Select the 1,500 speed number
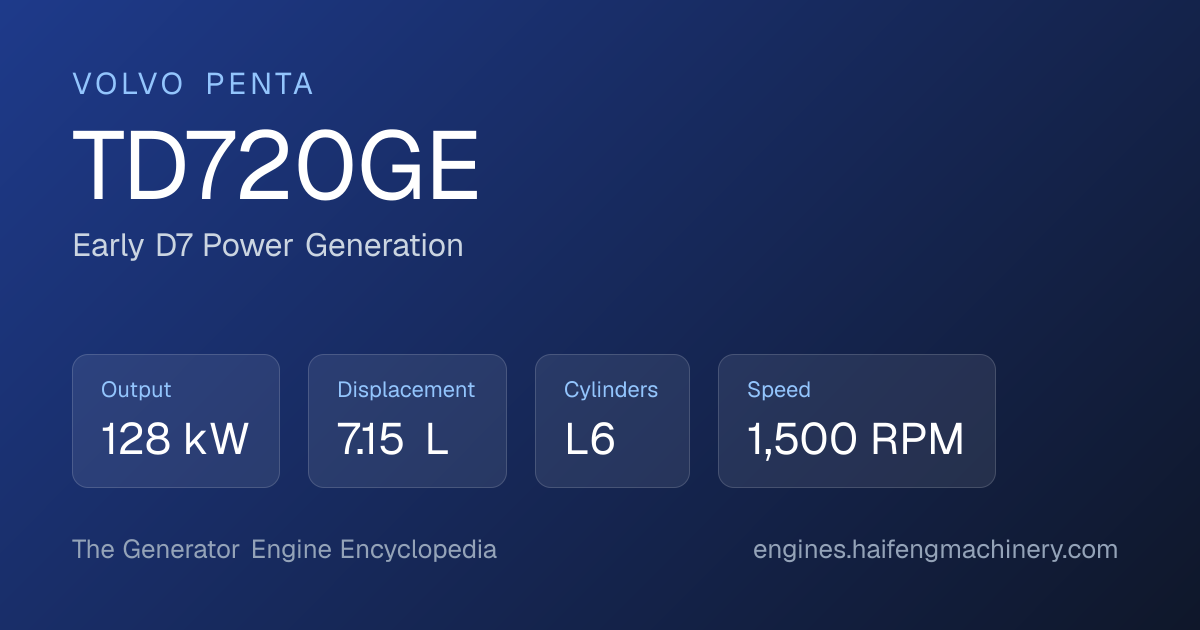Viewport: 1200px width, 630px height. pos(802,440)
